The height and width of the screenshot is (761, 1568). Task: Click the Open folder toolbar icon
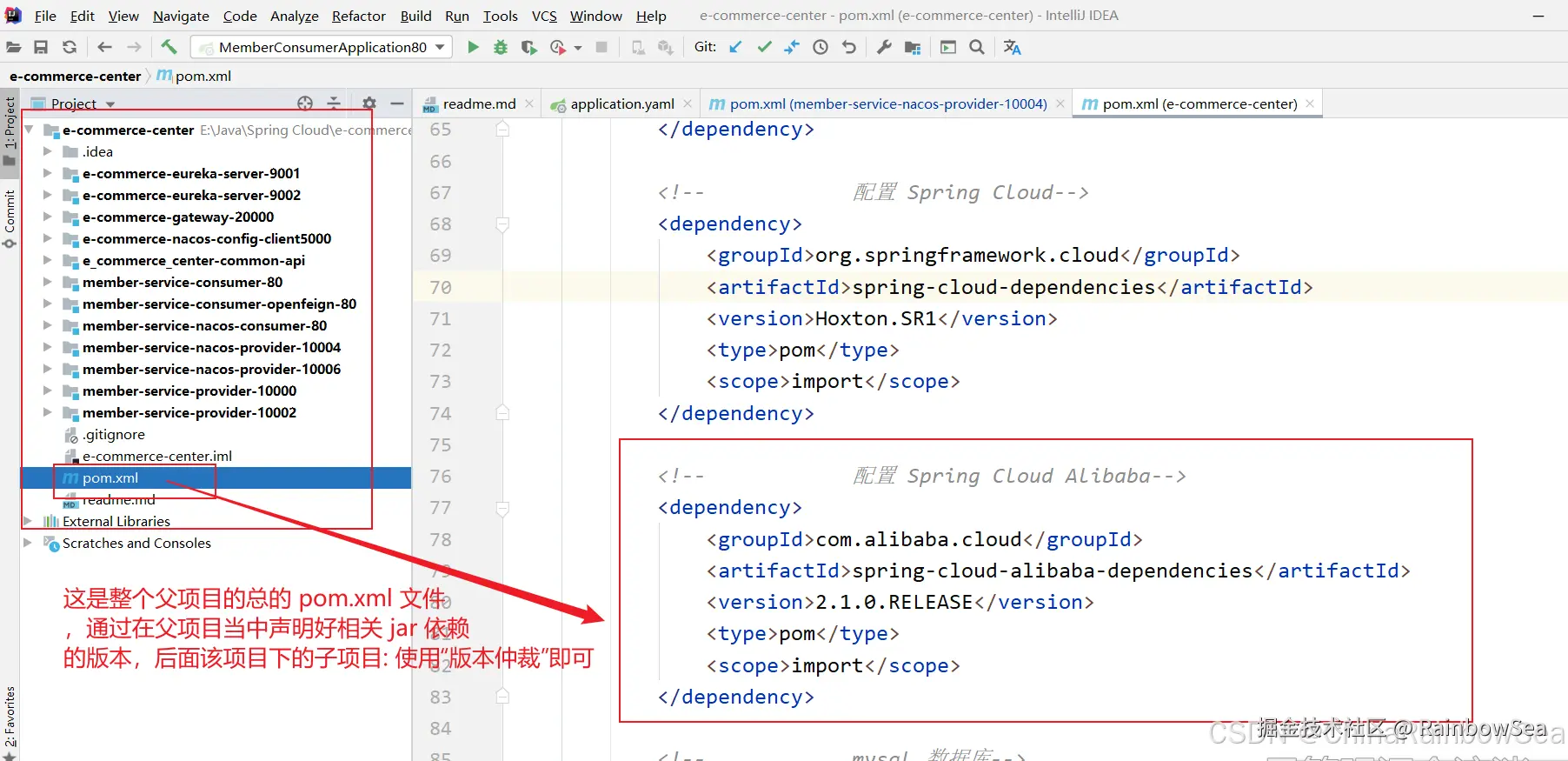pyautogui.click(x=14, y=47)
